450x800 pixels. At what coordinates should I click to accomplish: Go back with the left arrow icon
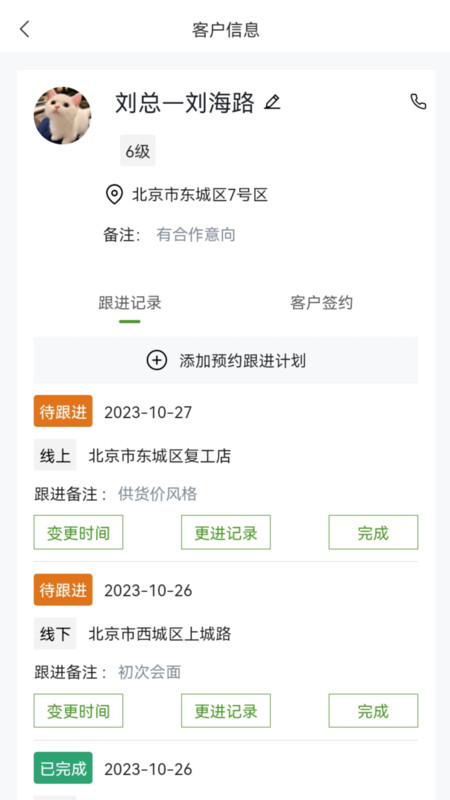pyautogui.click(x=24, y=29)
